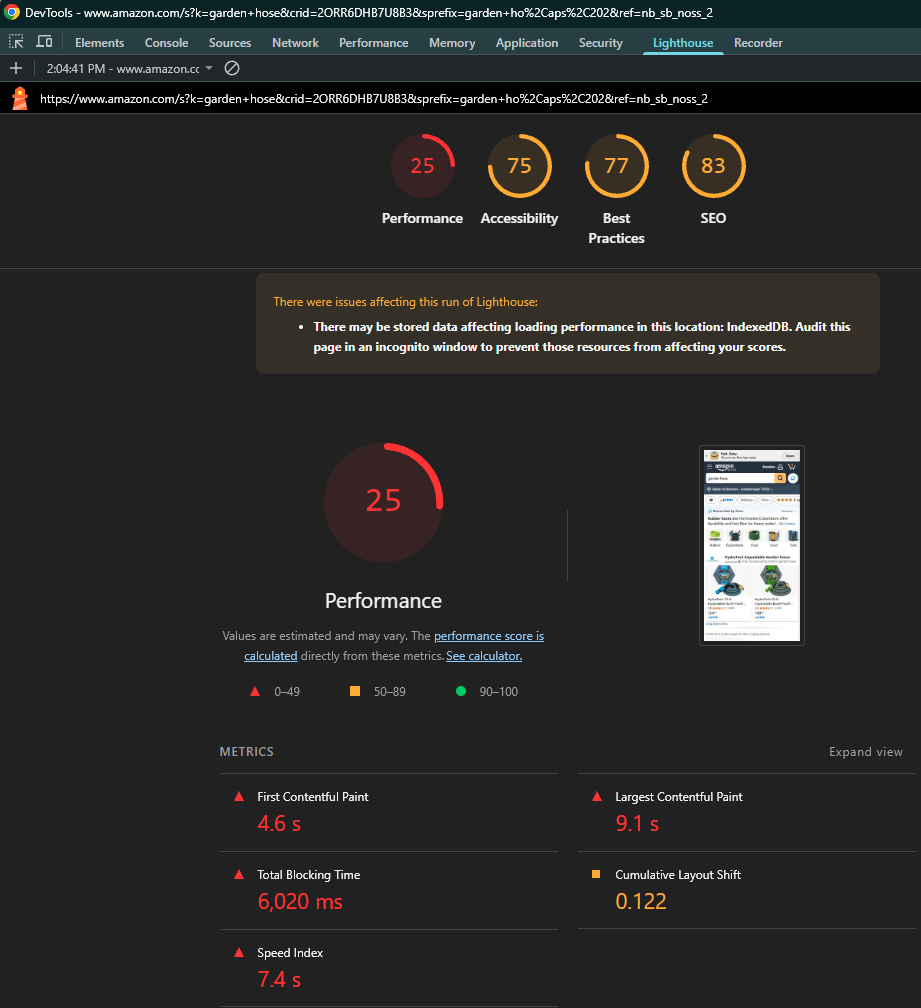The image size is (921, 1008).
Task: Open the Sources tab
Action: coord(229,42)
